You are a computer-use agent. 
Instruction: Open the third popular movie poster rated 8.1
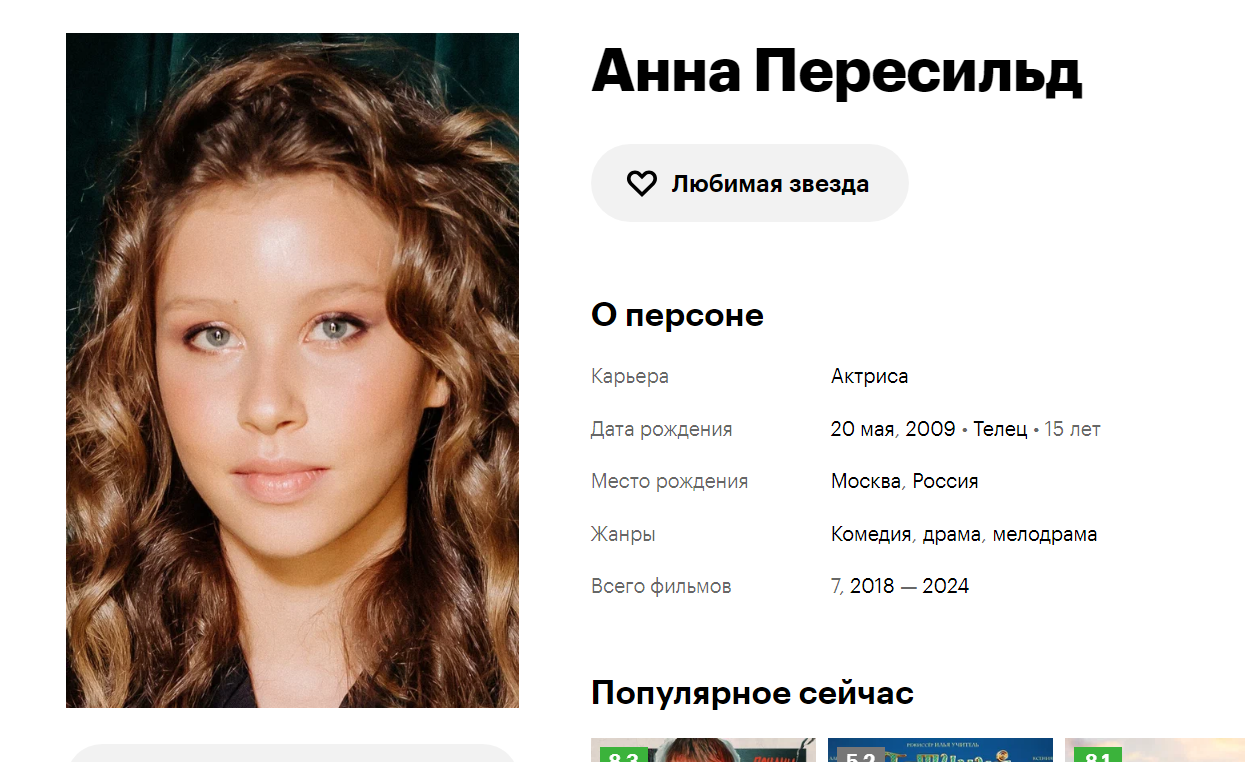1155,750
